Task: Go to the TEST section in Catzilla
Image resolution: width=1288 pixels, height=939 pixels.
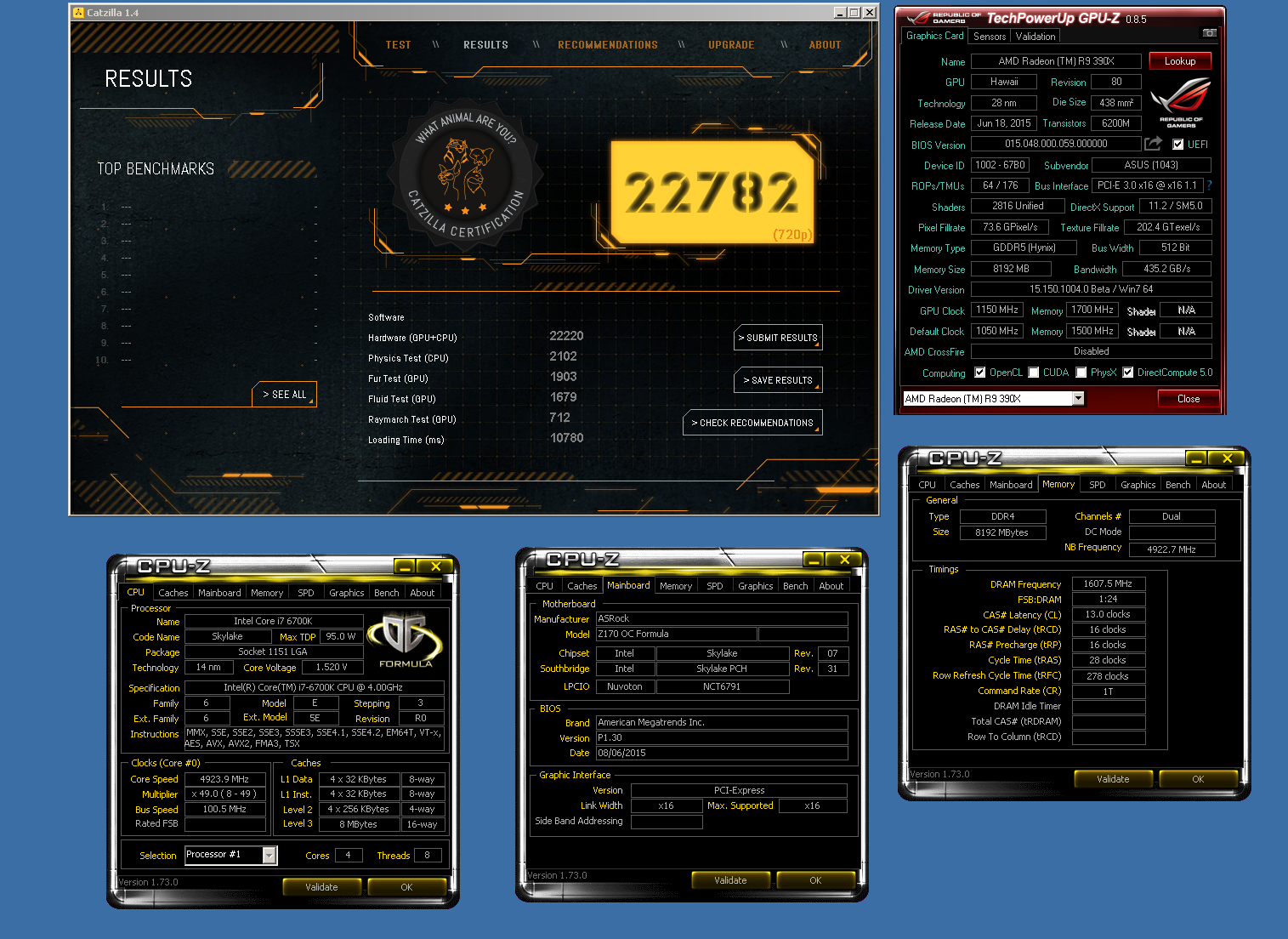Action: (398, 45)
